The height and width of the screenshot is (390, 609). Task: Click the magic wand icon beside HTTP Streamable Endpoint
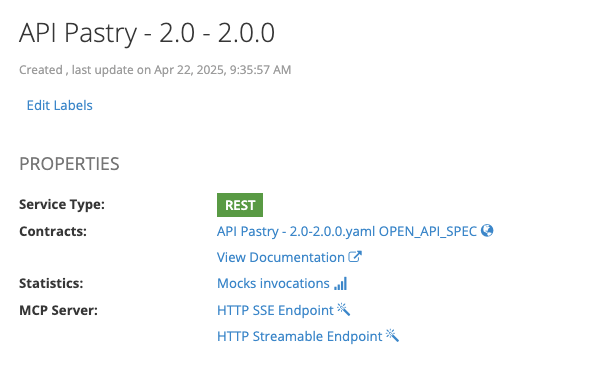[x=392, y=336]
